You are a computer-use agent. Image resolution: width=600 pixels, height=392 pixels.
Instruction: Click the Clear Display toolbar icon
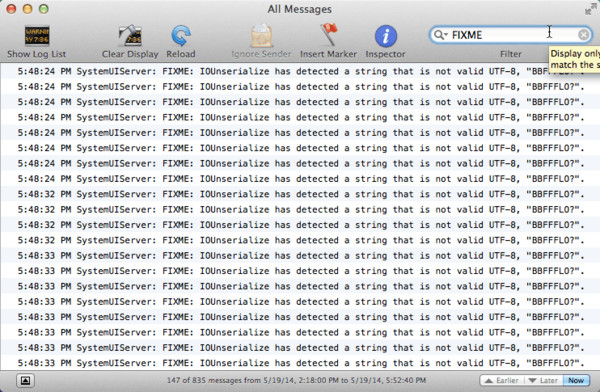pyautogui.click(x=130, y=36)
